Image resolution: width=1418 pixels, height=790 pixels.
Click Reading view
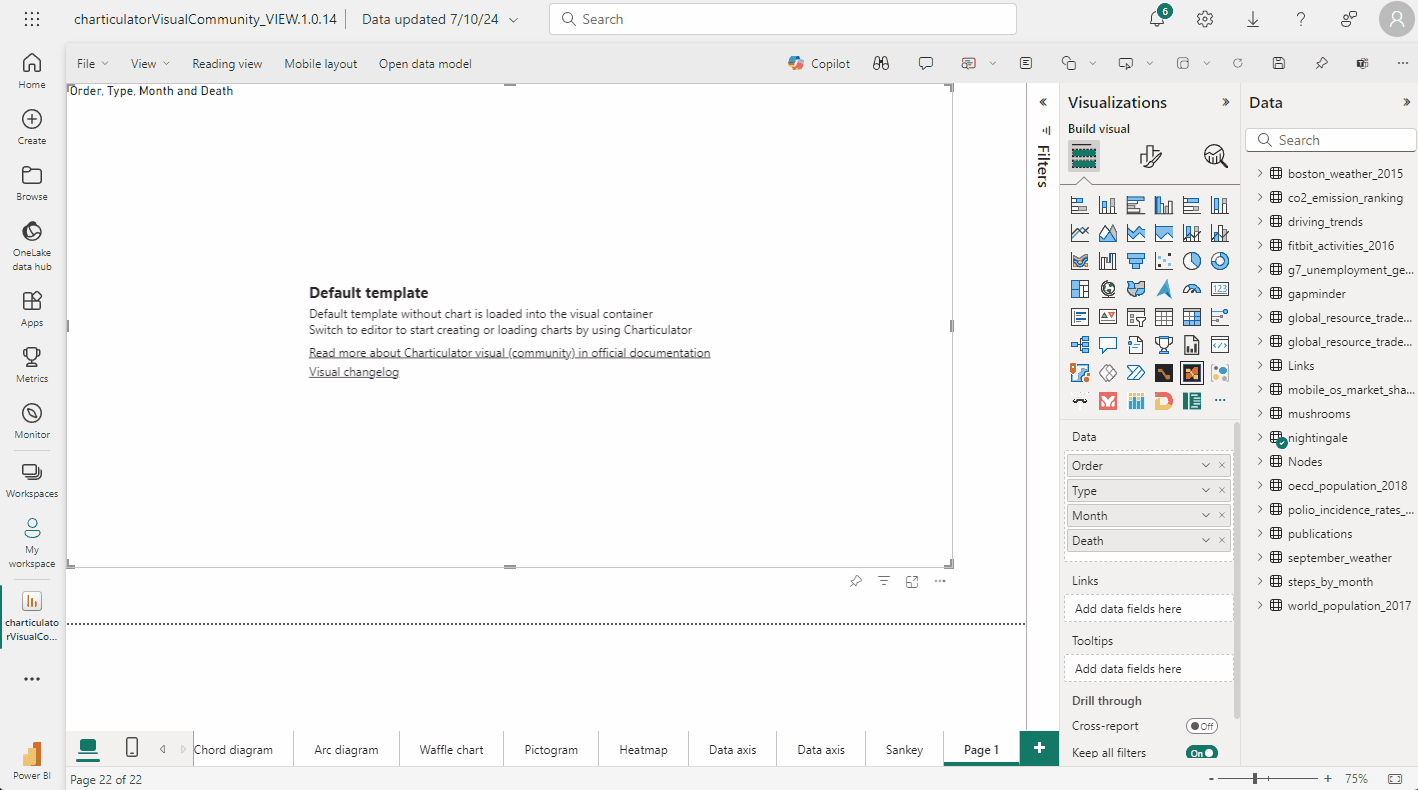[227, 63]
